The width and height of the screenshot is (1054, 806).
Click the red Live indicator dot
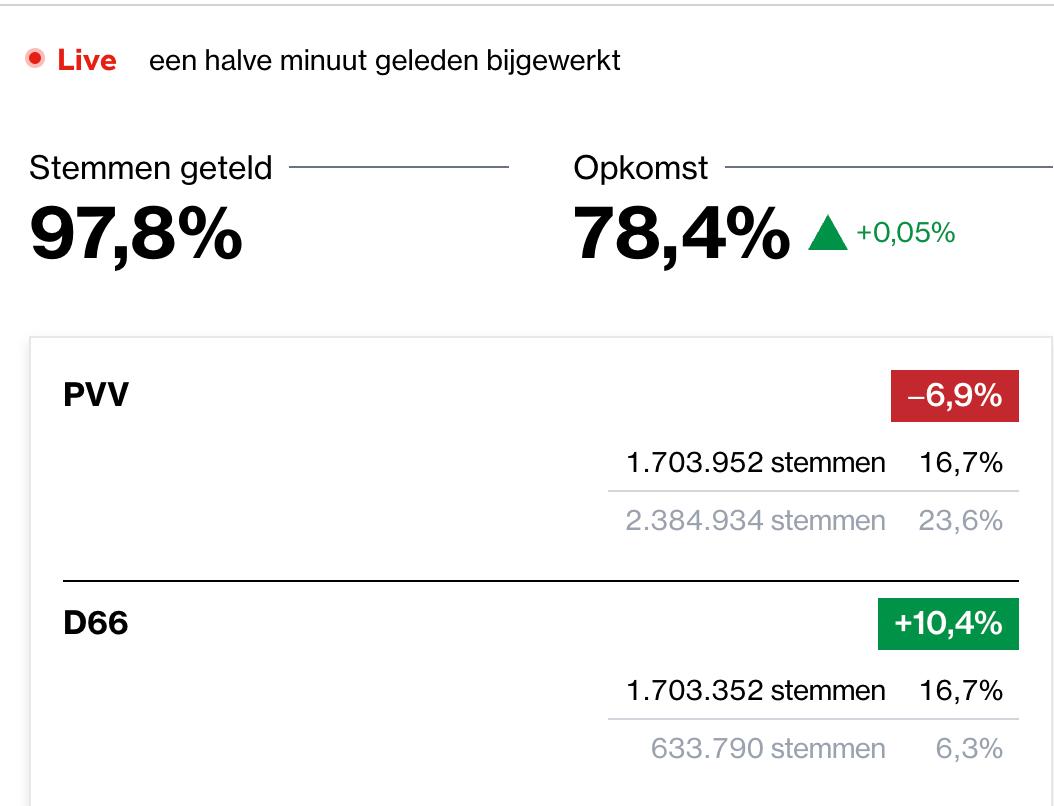pyautogui.click(x=36, y=59)
